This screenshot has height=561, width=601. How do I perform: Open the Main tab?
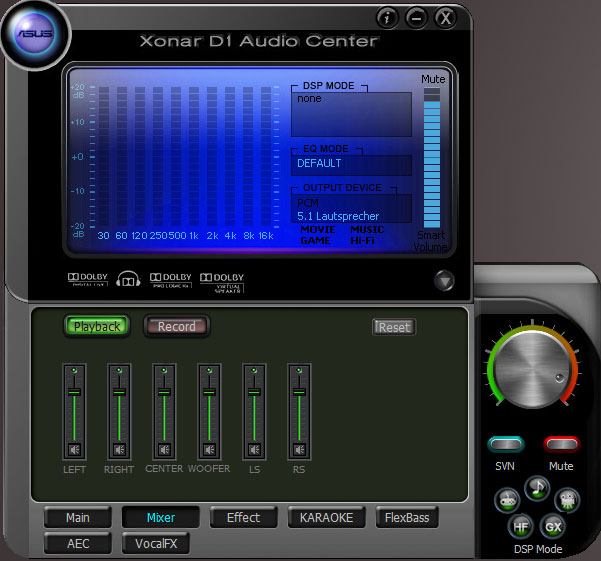[78, 518]
